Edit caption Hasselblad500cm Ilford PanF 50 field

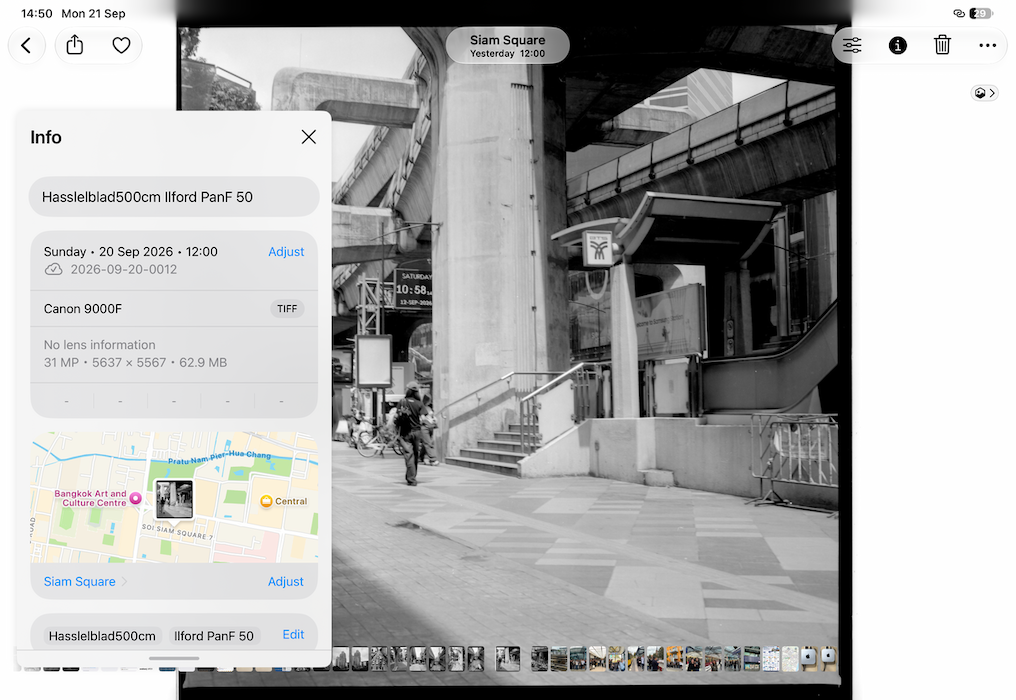pyautogui.click(x=174, y=197)
